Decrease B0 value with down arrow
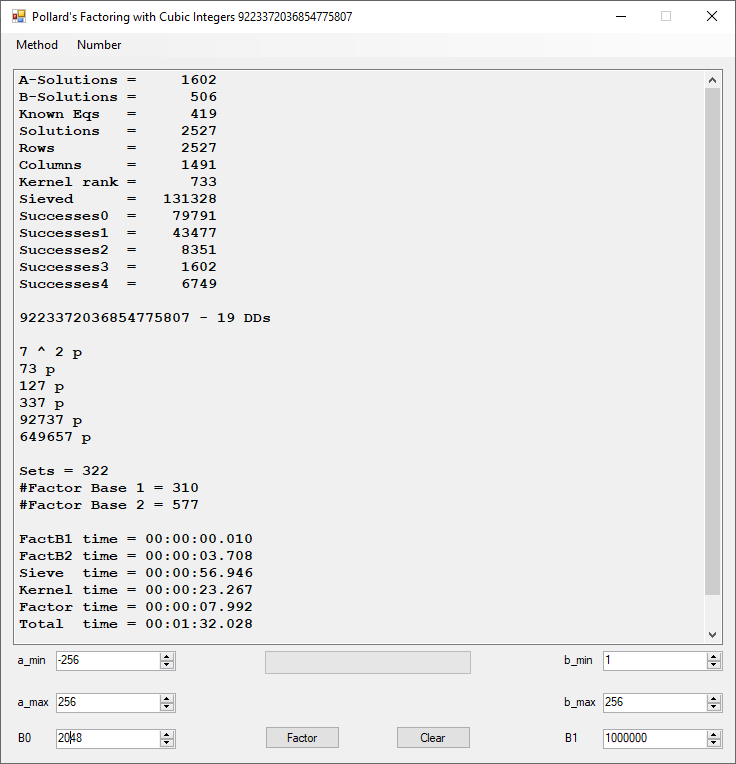Image resolution: width=736 pixels, height=764 pixels. (x=167, y=743)
